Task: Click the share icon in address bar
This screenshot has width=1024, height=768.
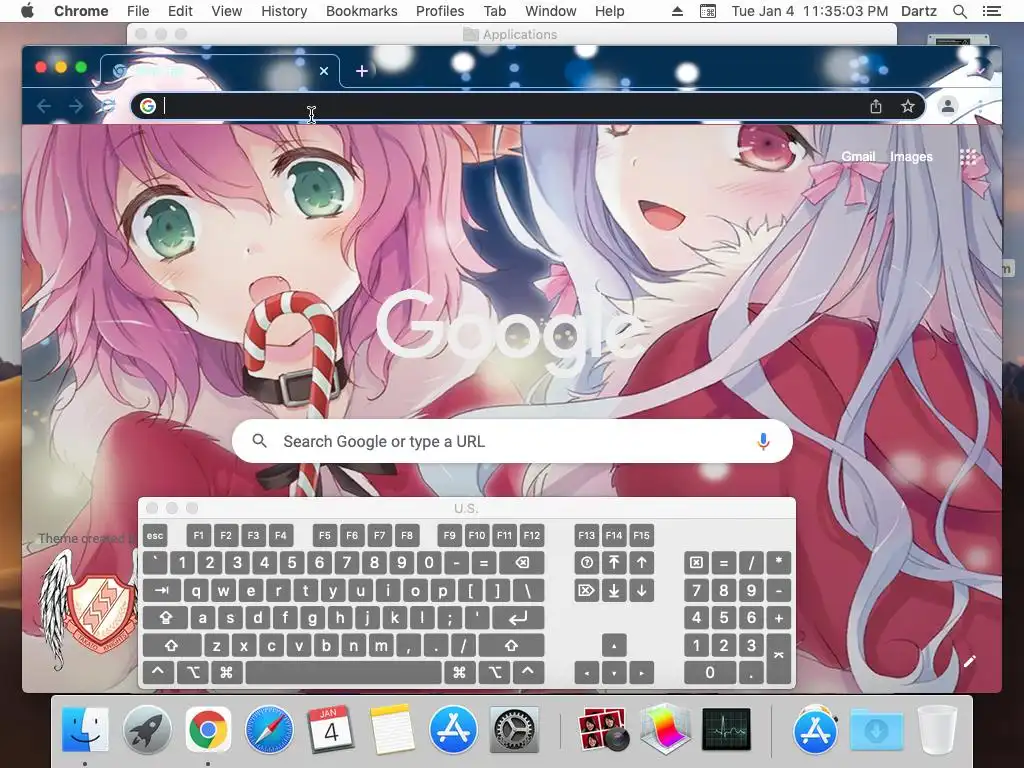Action: [876, 106]
